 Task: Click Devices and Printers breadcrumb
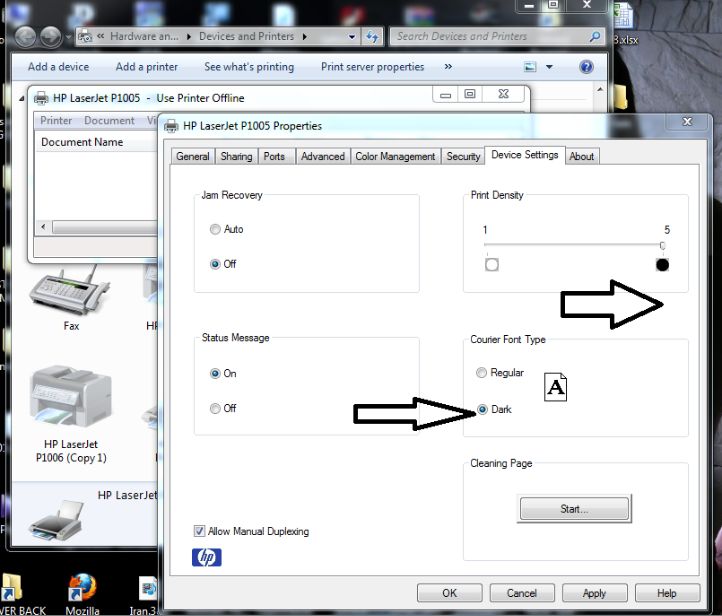[246, 36]
